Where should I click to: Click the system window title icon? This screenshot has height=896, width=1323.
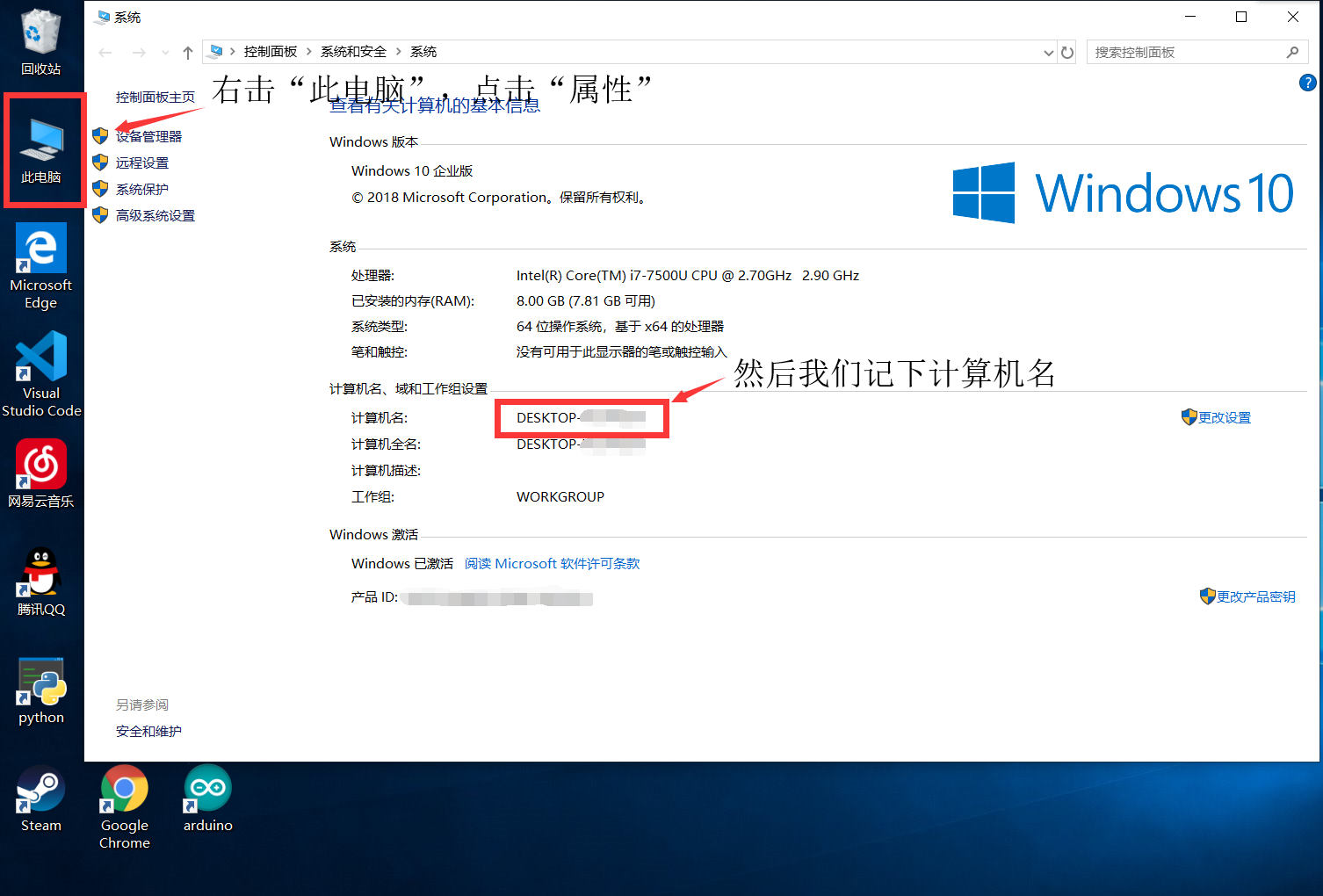pos(103,17)
